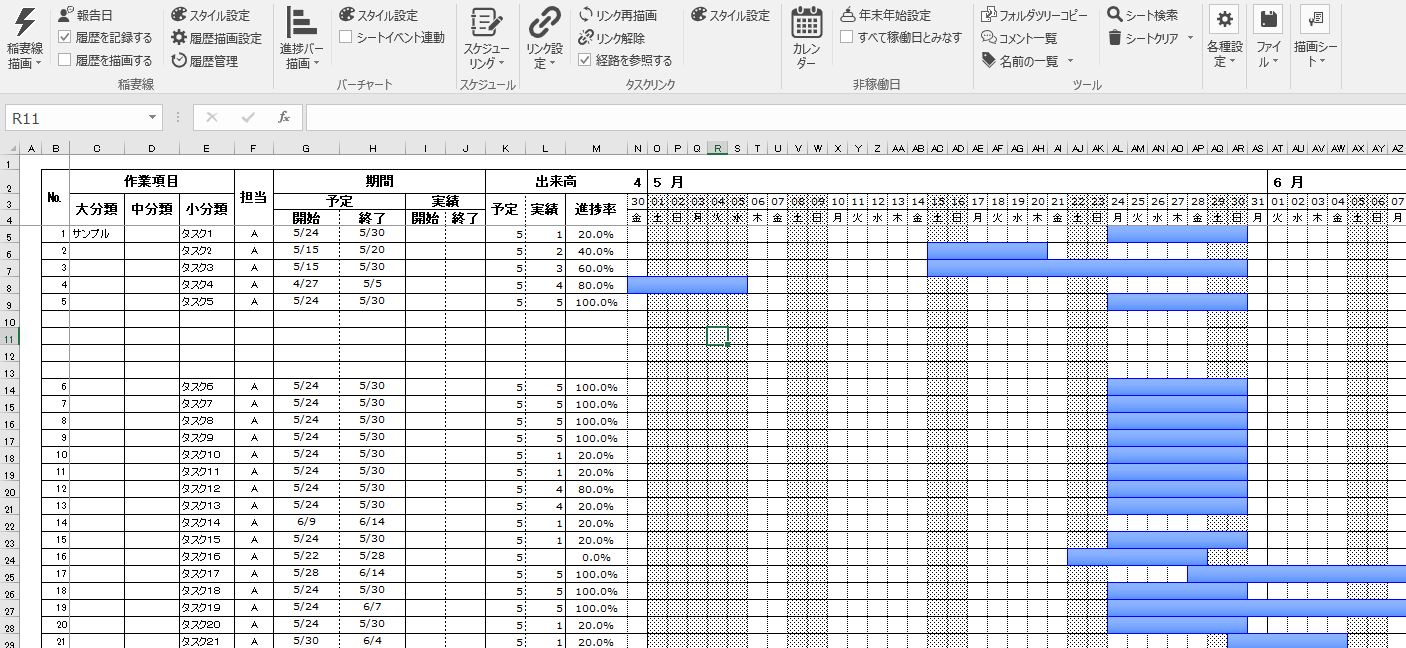Image resolution: width=1406 pixels, height=648 pixels.
Task: Click タスク1 blue Gantt bar
Action: (1177, 234)
